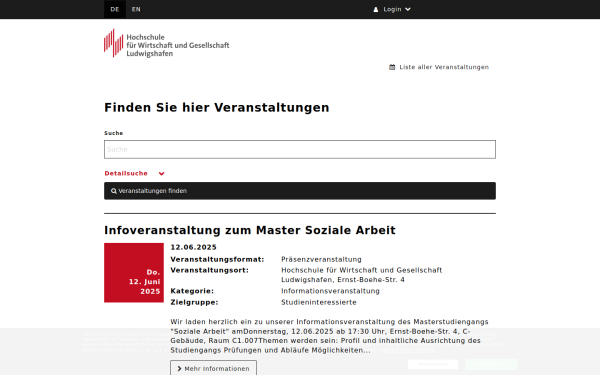Click the Kategorie label

click(192, 291)
